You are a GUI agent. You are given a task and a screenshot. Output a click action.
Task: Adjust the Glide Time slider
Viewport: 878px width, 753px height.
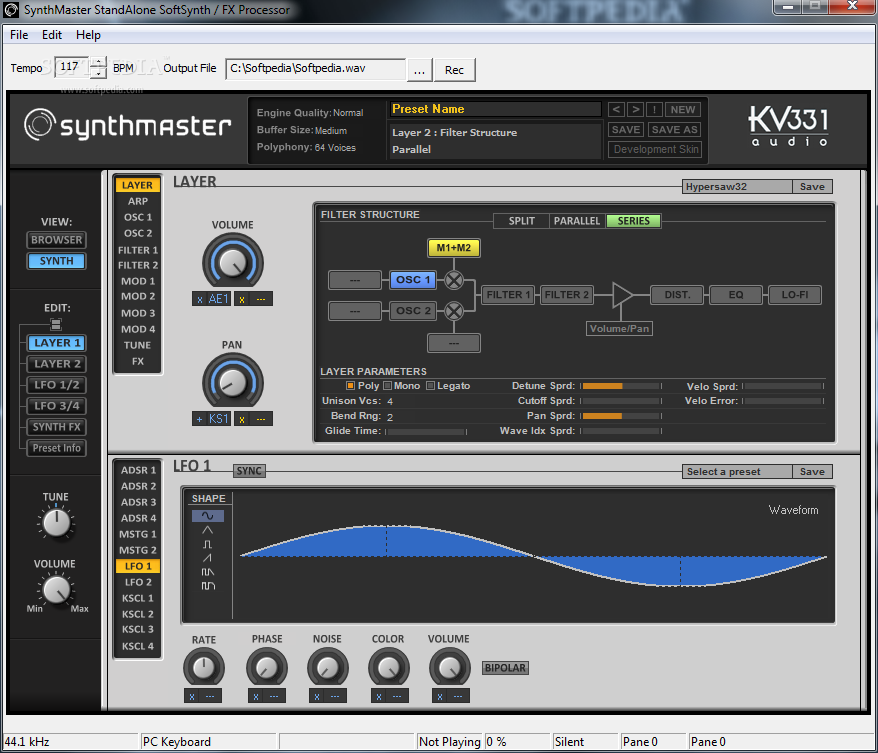(426, 432)
